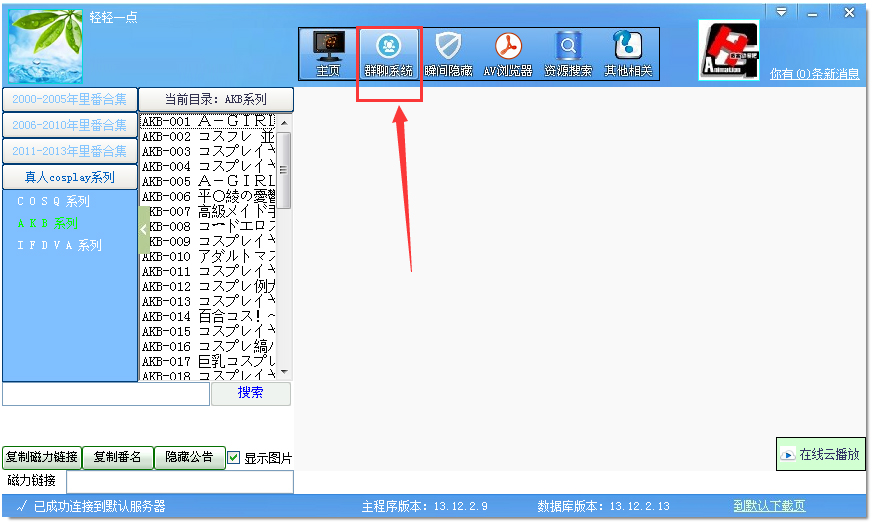This screenshot has height=523, width=872.
Task: Click 隐藏公告 button
Action: coord(190,457)
